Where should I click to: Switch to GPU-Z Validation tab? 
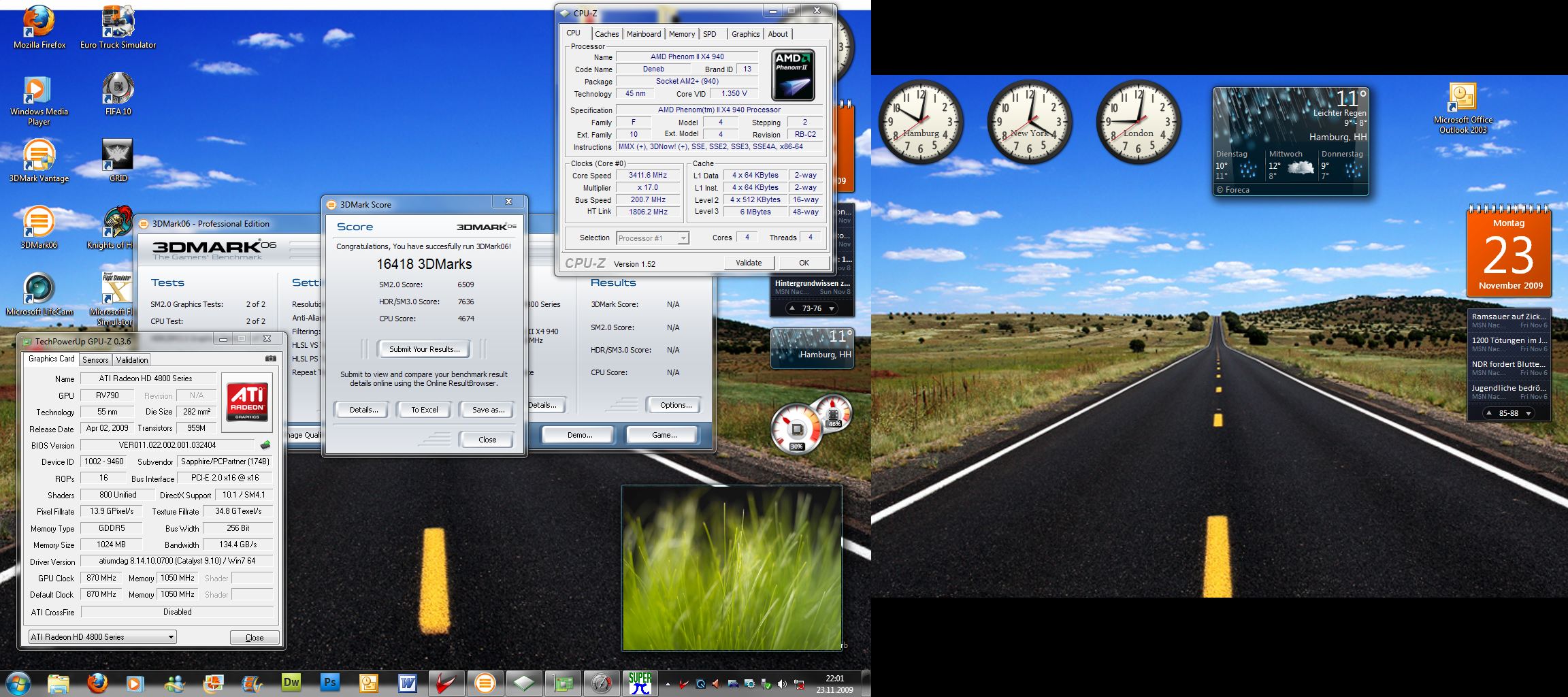click(x=132, y=360)
